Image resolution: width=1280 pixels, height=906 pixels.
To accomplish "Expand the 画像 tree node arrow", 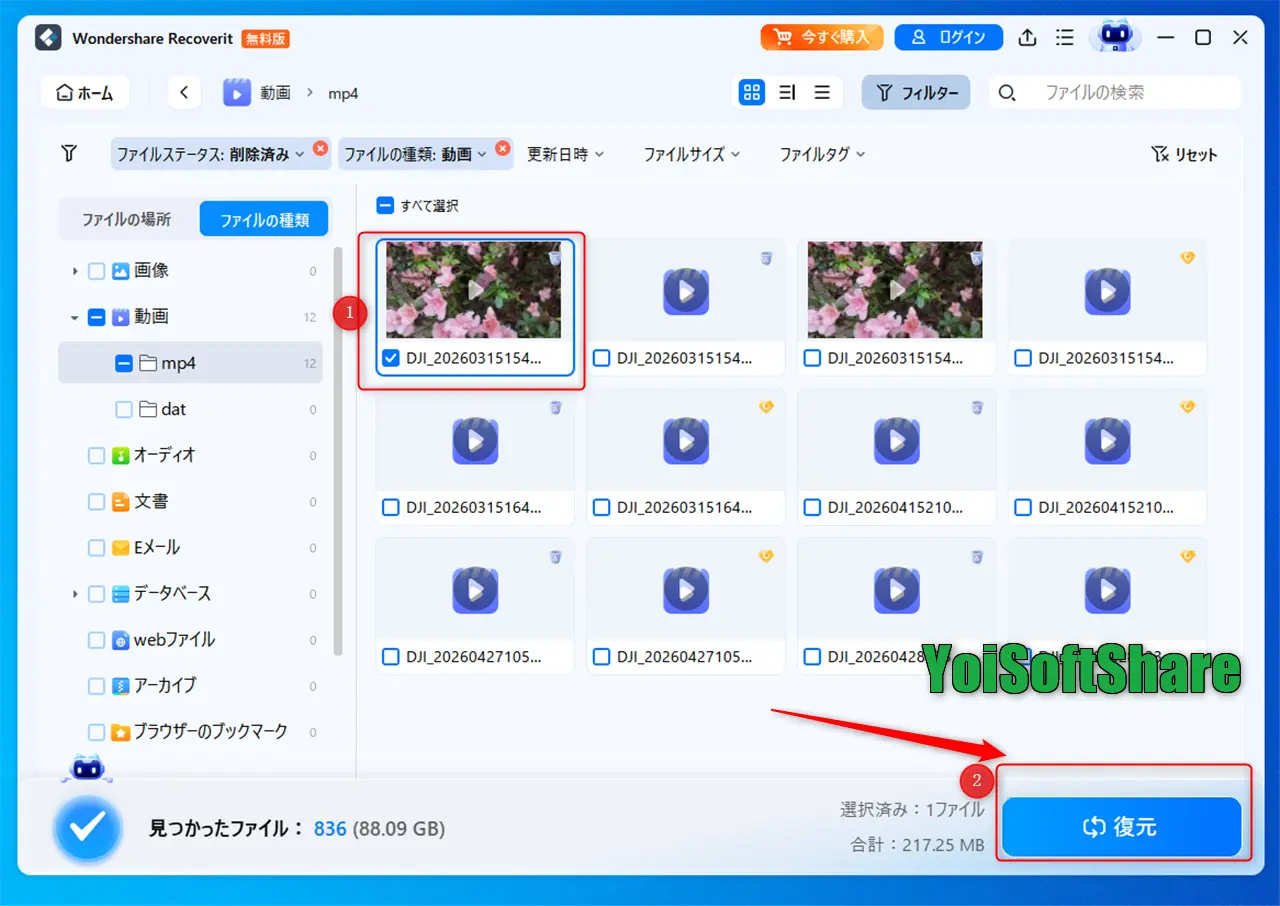I will click(75, 271).
